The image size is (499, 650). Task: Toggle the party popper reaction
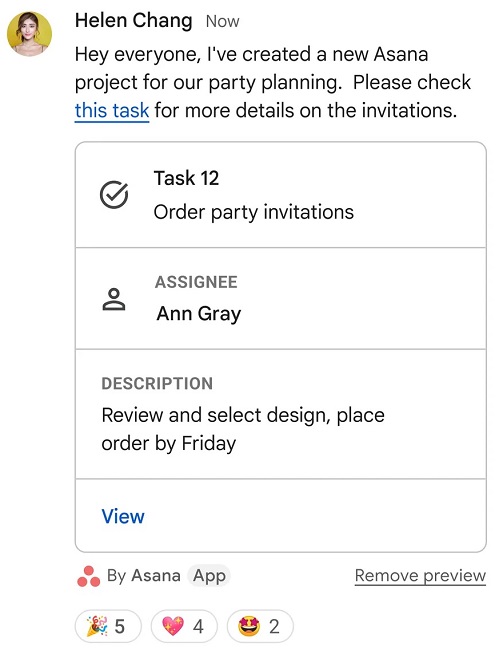point(108,626)
